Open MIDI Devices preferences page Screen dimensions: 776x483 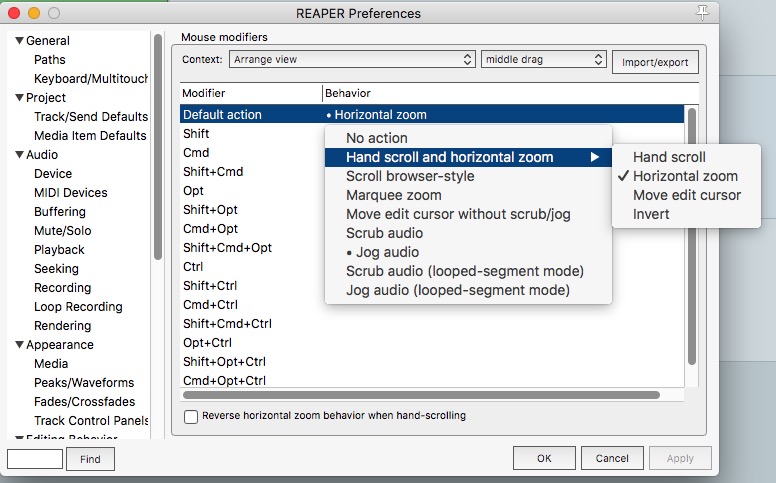tap(71, 193)
